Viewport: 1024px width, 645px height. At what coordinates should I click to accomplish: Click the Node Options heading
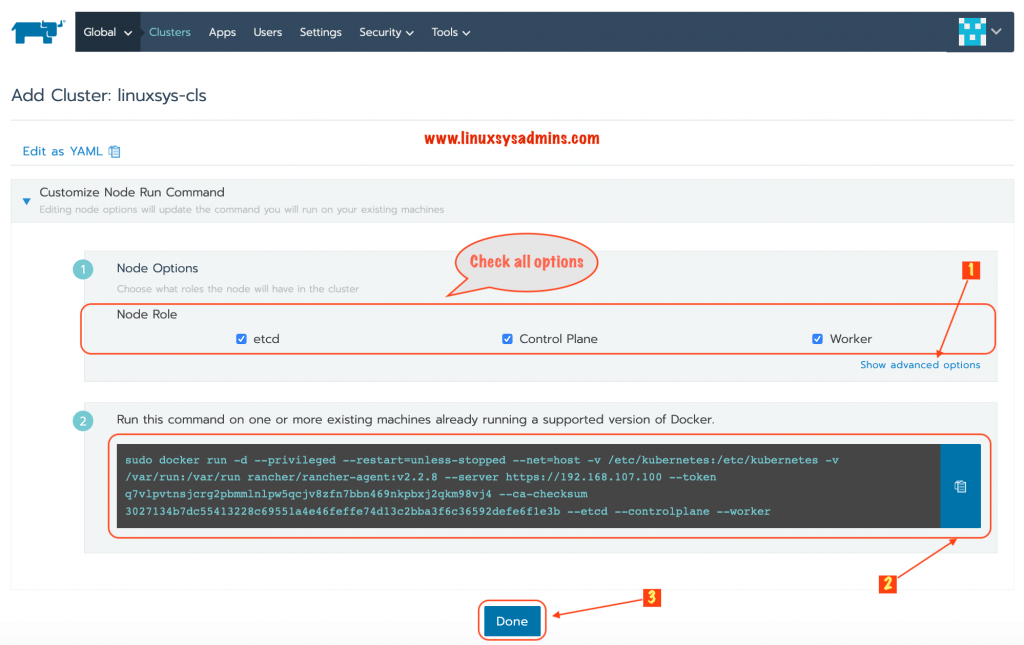[x=157, y=268]
